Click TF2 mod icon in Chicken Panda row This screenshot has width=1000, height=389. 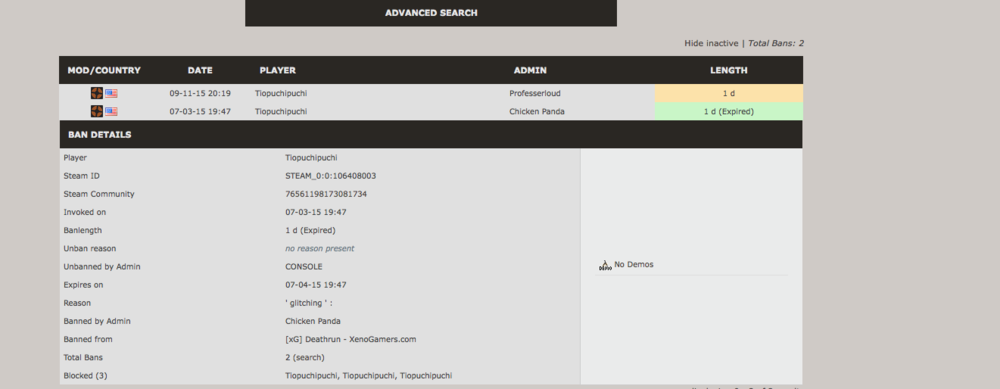(96, 112)
